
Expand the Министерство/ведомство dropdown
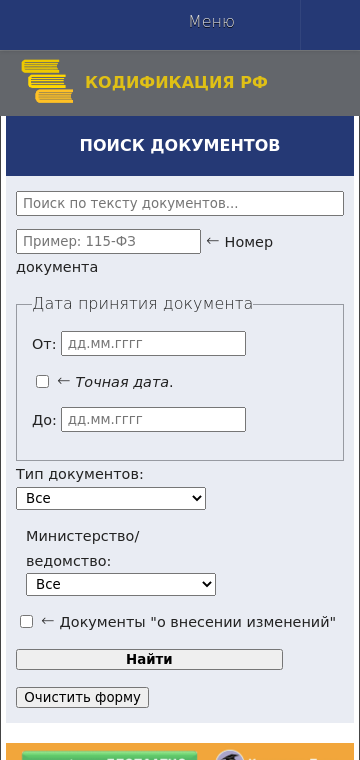tap(121, 585)
